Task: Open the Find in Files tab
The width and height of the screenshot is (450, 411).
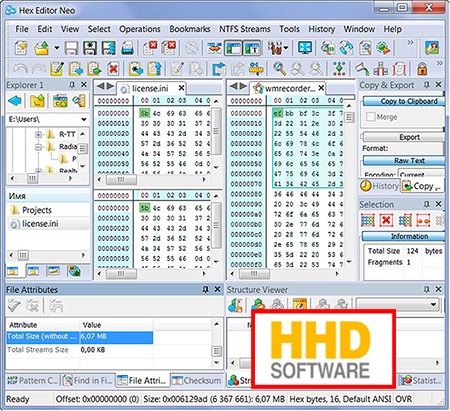Action: coord(88,380)
